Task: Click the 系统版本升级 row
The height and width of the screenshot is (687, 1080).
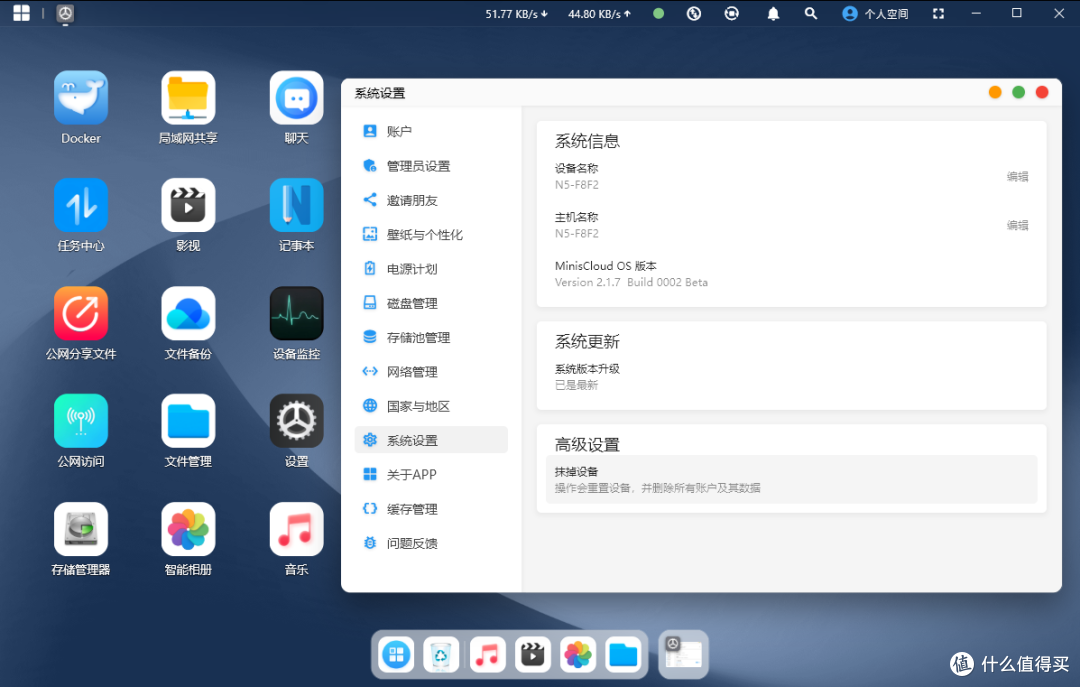Action: 791,376
